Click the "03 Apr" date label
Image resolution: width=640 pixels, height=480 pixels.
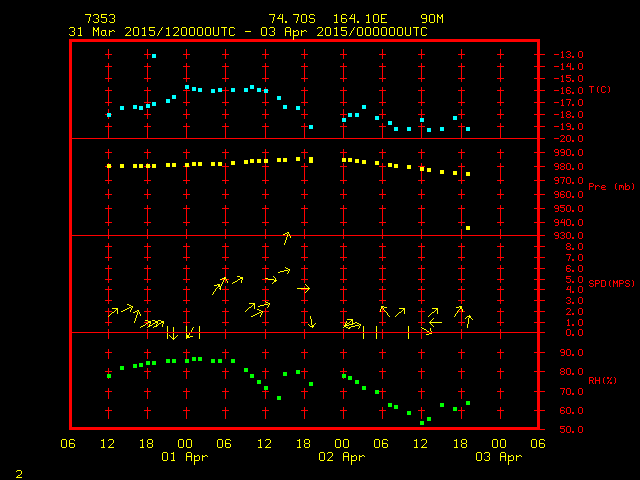[x=499, y=457]
